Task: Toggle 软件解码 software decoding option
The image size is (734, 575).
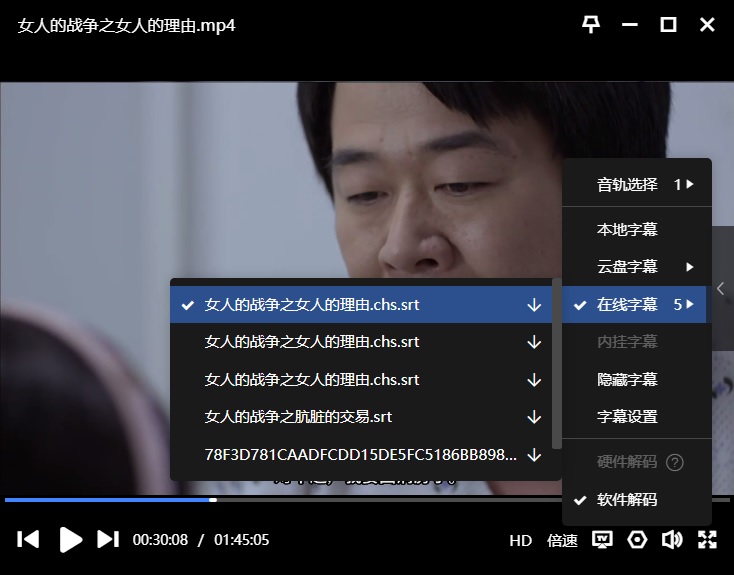Action: click(627, 500)
